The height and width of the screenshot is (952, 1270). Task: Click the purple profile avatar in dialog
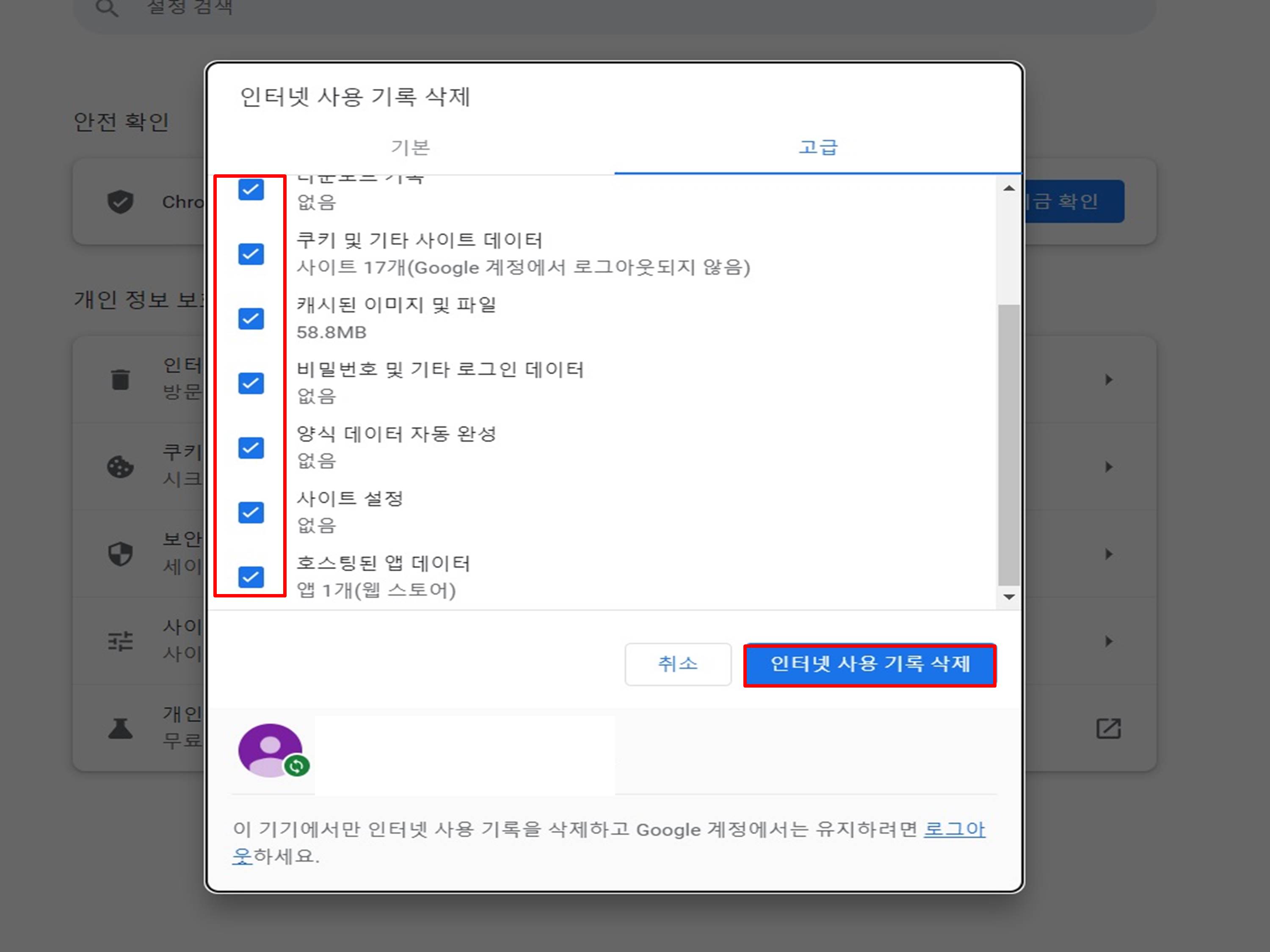(271, 751)
